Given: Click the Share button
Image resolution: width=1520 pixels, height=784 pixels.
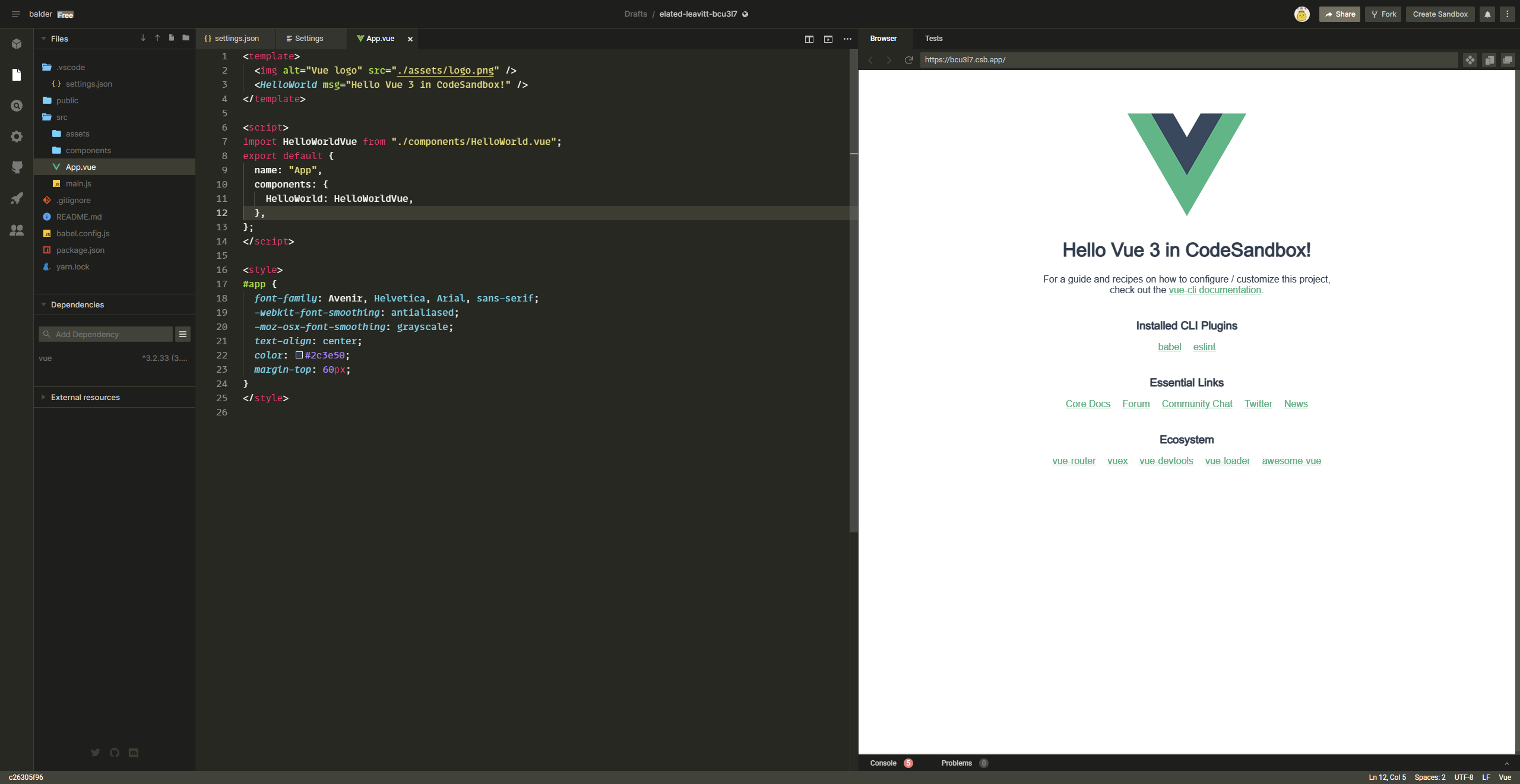Looking at the screenshot, I should [1339, 14].
